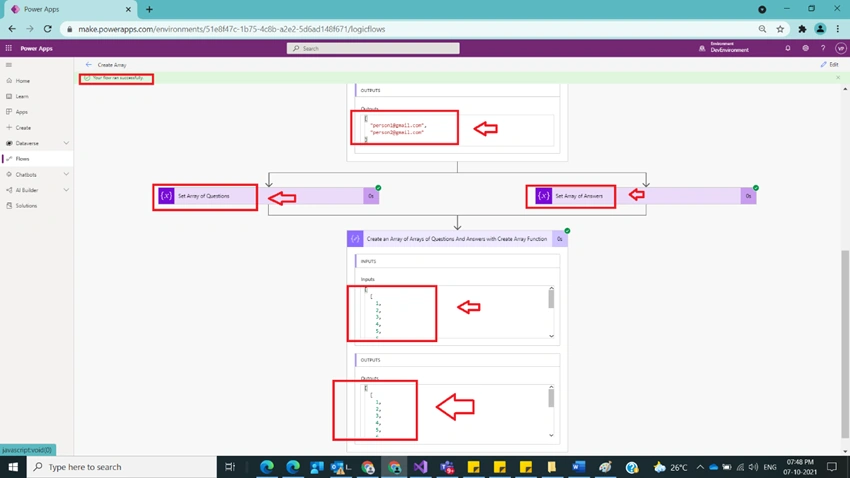The width and height of the screenshot is (850, 478).
Task: Click the Windows taskbar search box
Action: coord(121,467)
